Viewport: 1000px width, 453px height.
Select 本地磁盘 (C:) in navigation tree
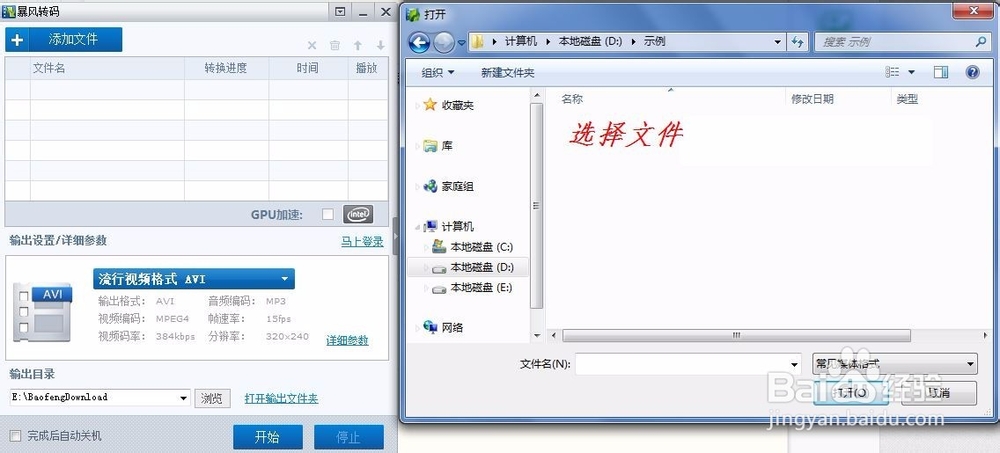(x=482, y=247)
